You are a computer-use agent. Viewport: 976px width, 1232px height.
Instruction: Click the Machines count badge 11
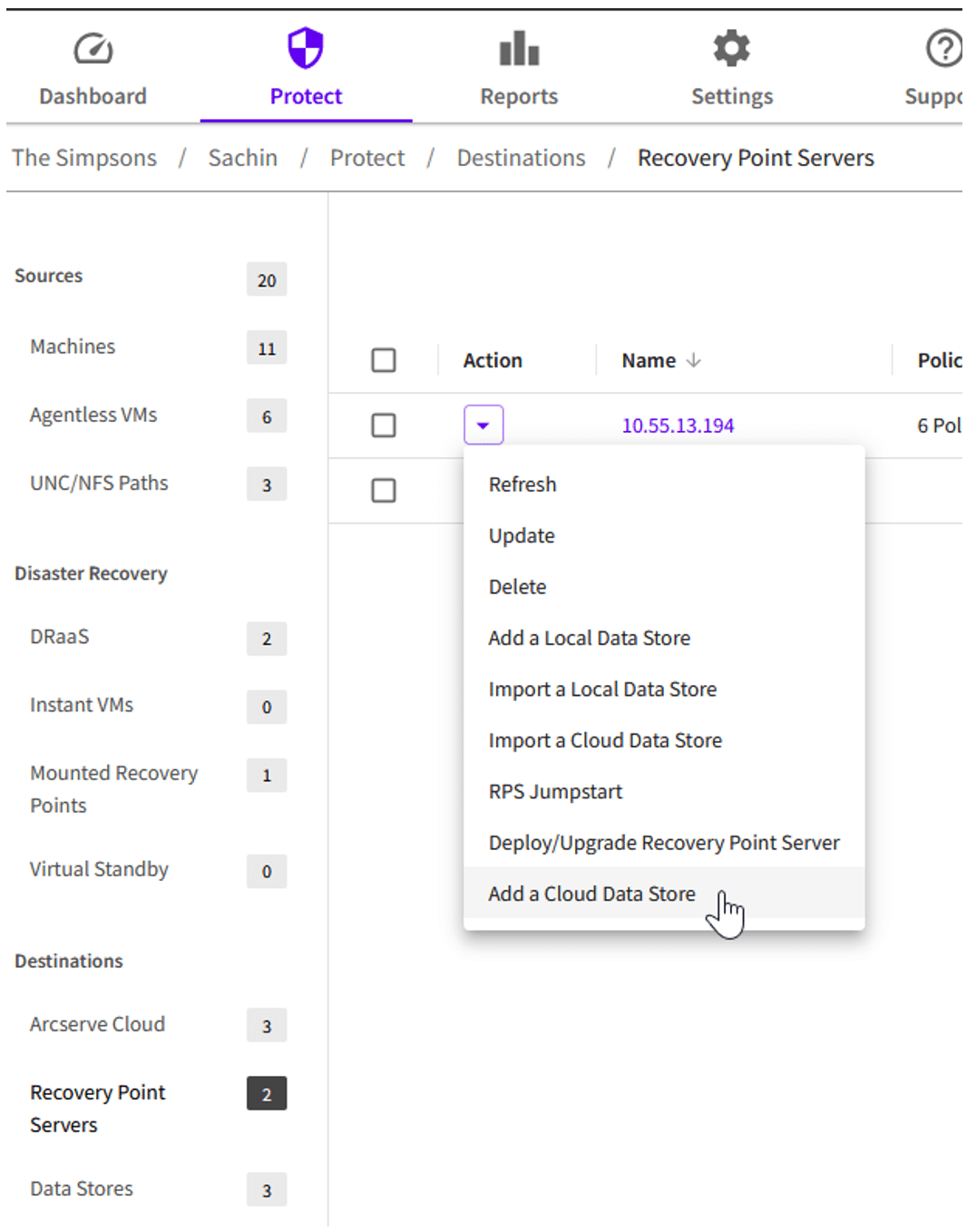(267, 348)
